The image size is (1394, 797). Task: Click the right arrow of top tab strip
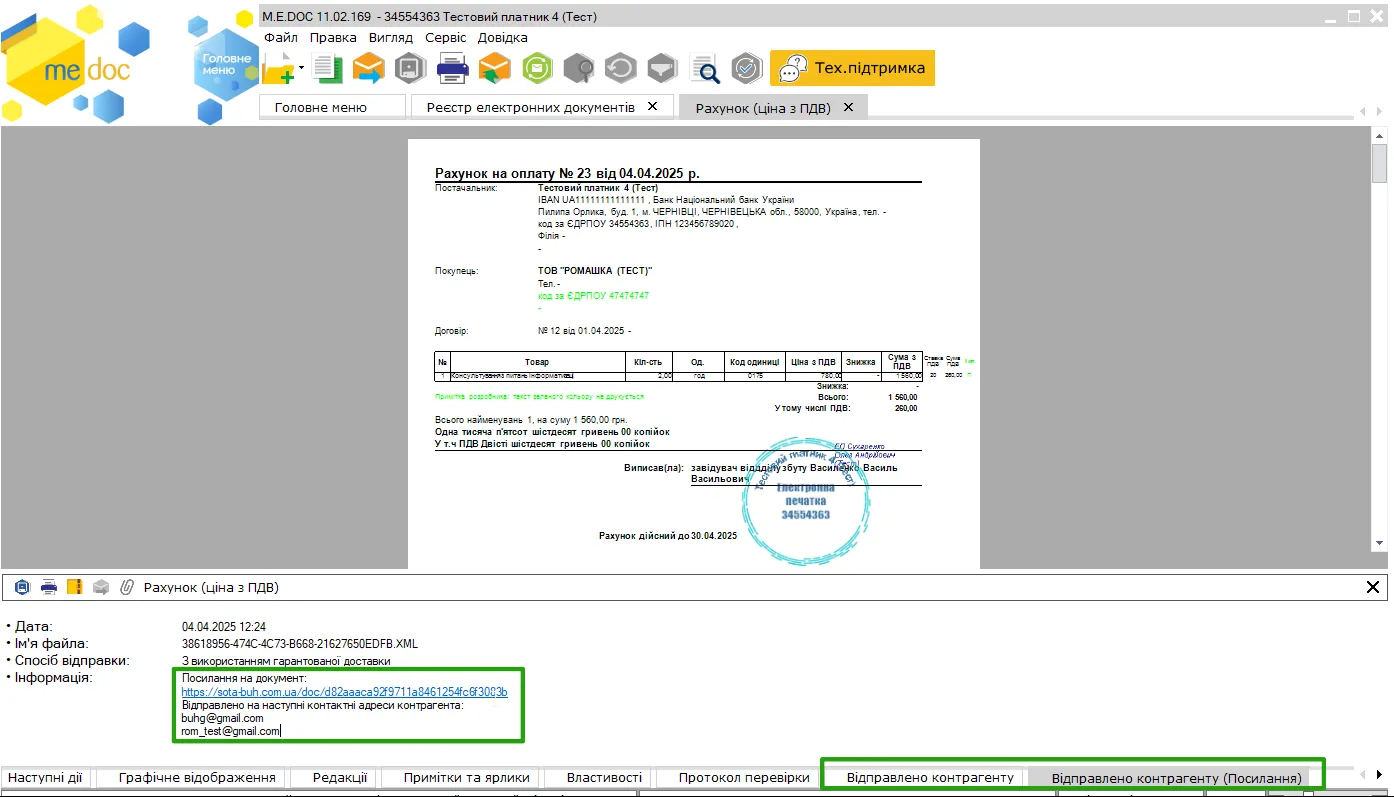coord(1380,111)
